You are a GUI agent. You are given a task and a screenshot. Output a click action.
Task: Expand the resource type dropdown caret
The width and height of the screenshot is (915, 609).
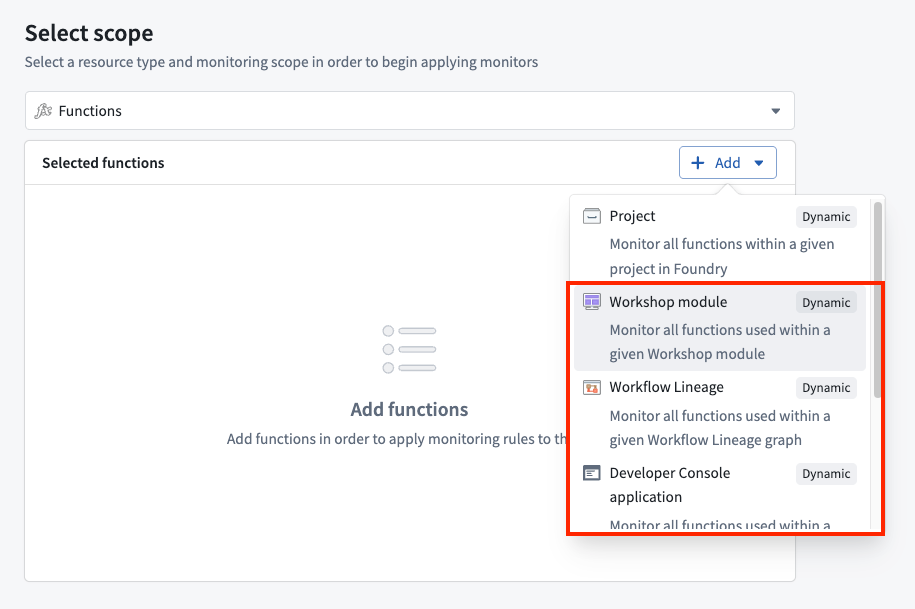tap(775, 111)
